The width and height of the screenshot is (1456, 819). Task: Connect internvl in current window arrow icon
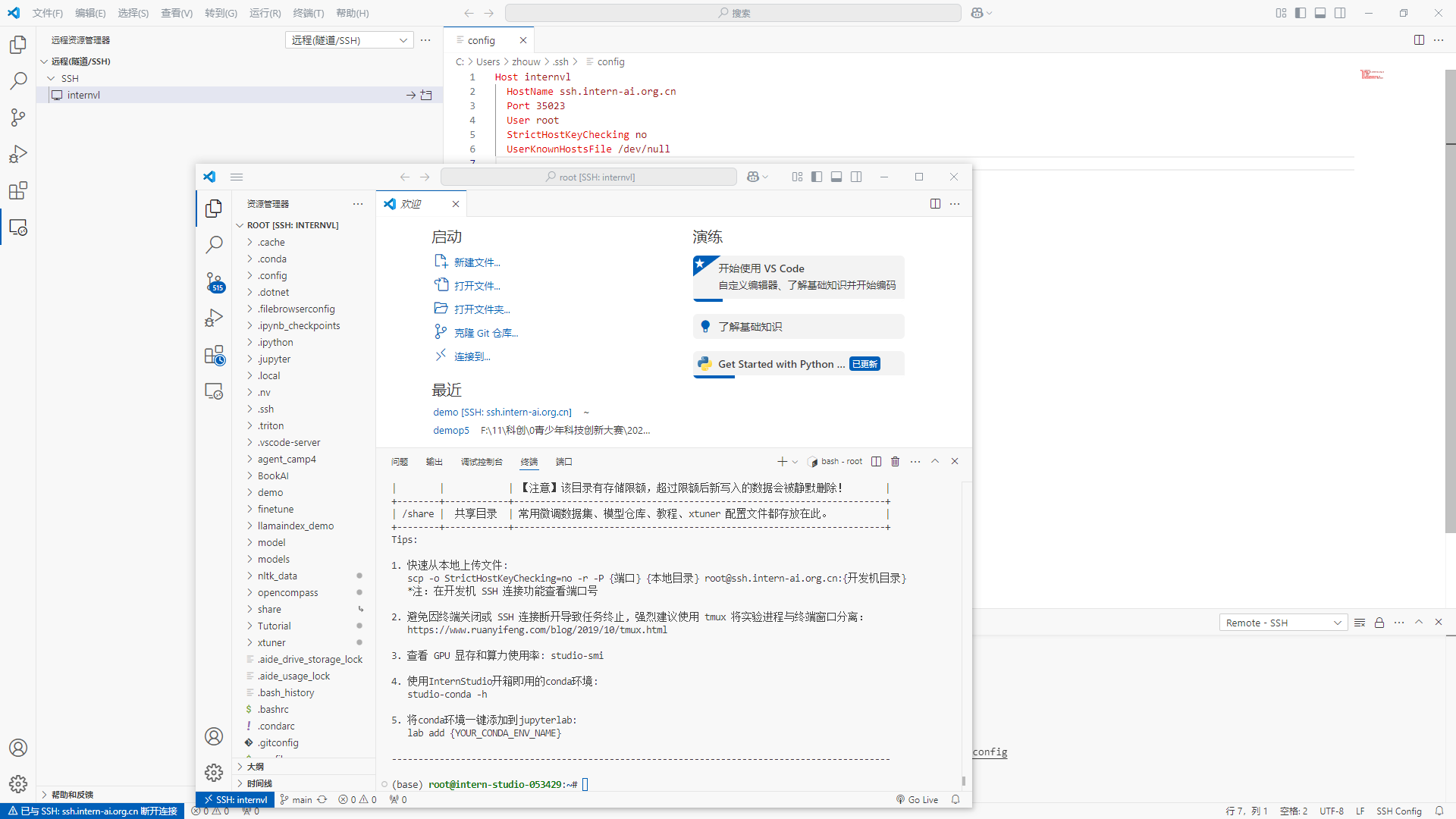point(410,95)
